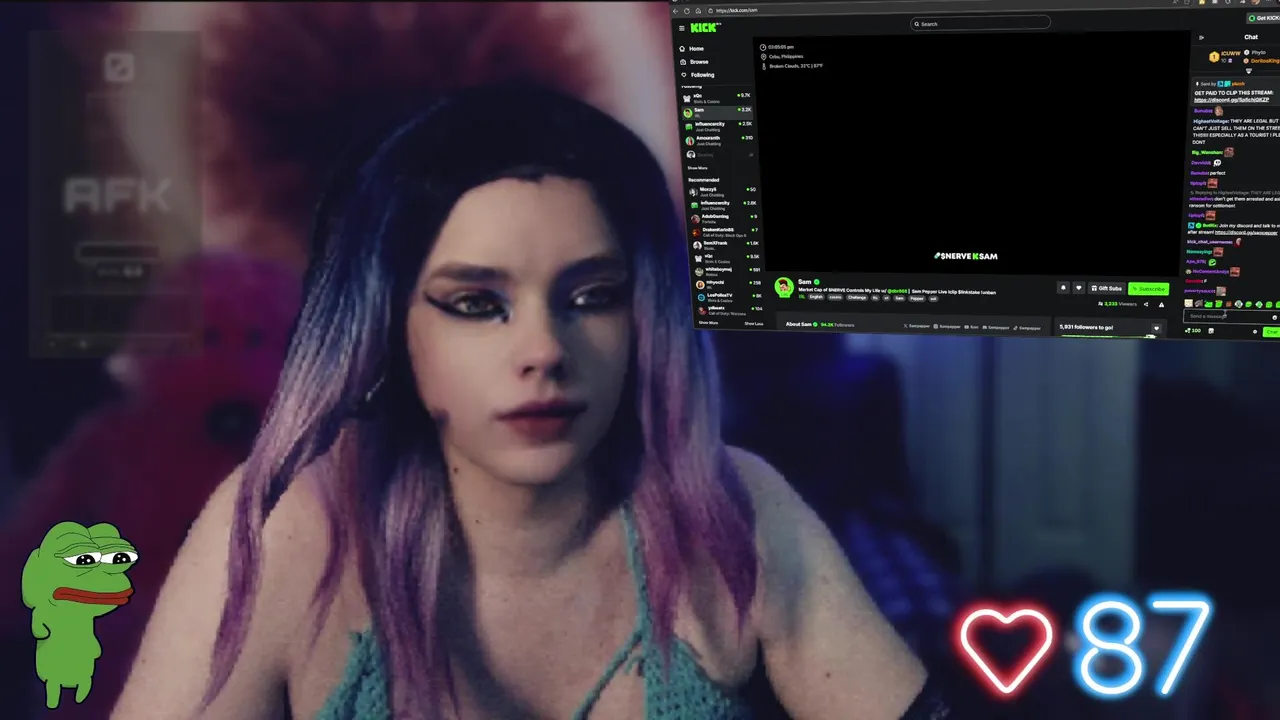Click the chat settings icon beside Chat button

(1255, 332)
